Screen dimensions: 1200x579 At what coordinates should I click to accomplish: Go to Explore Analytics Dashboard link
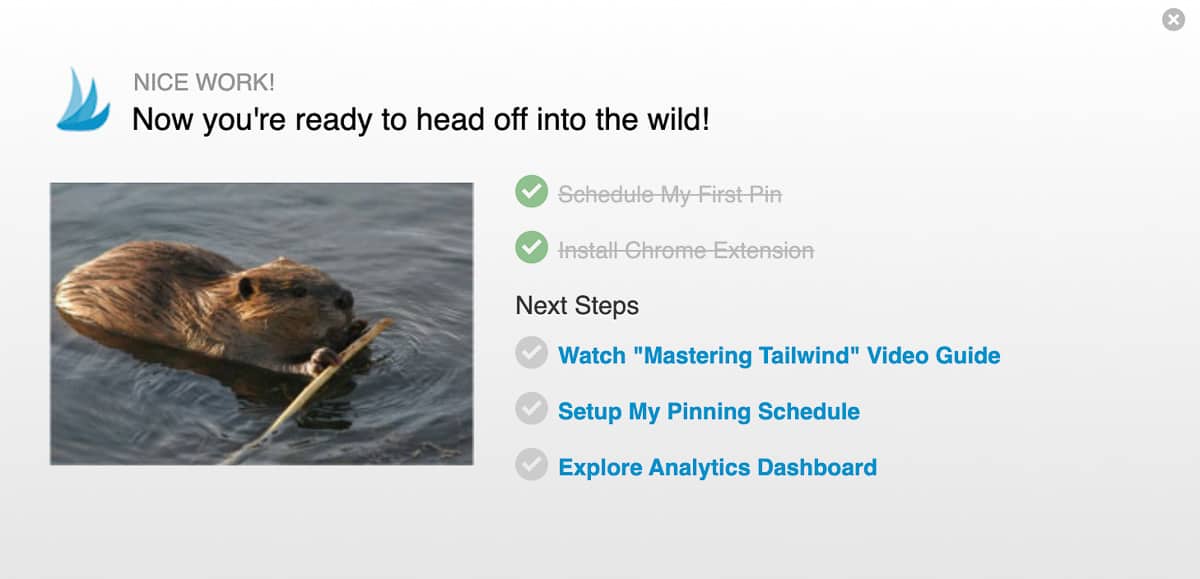tap(717, 467)
